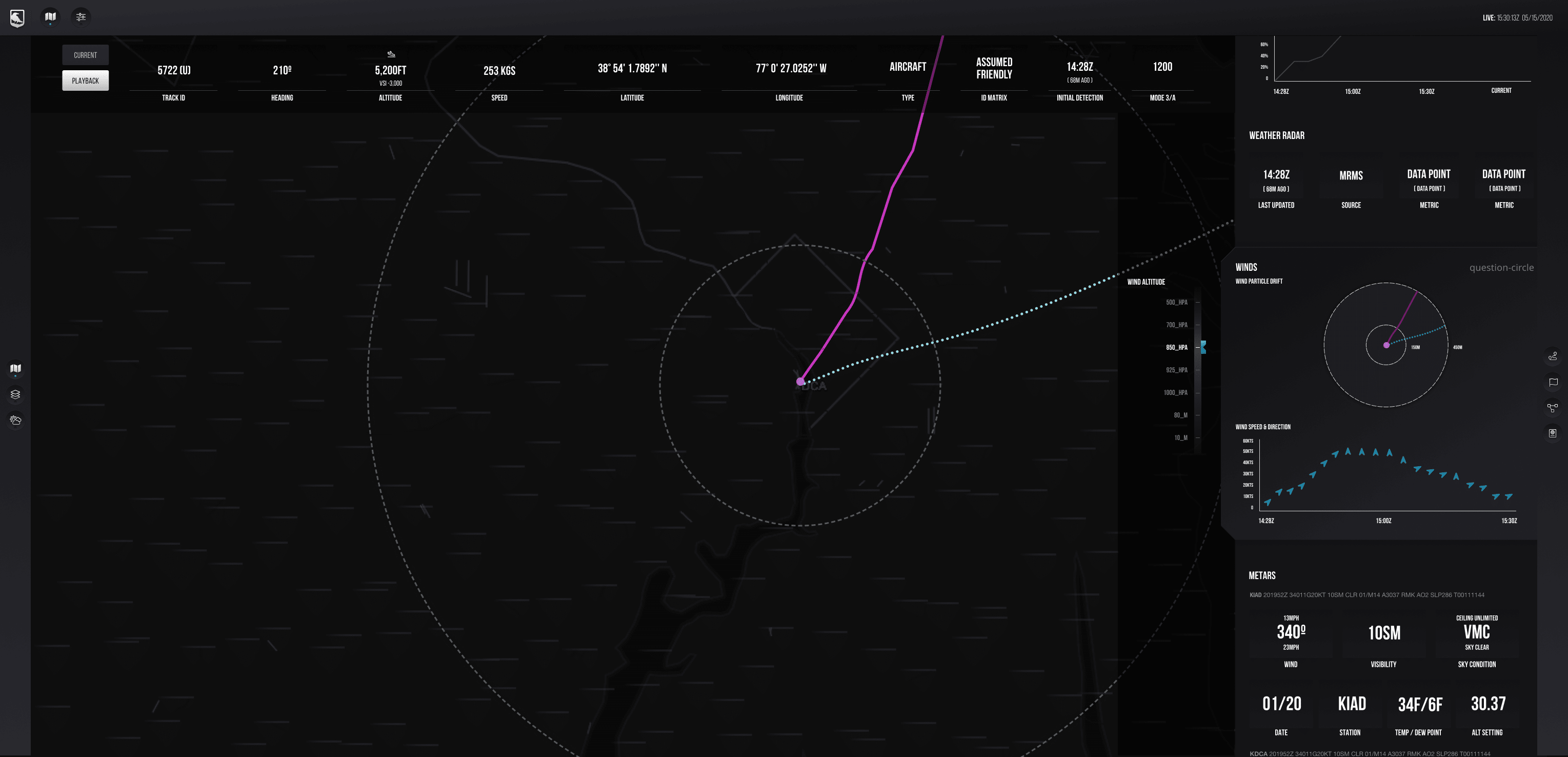This screenshot has height=757, width=1568.
Task: Click the METARS heading
Action: click(1262, 575)
